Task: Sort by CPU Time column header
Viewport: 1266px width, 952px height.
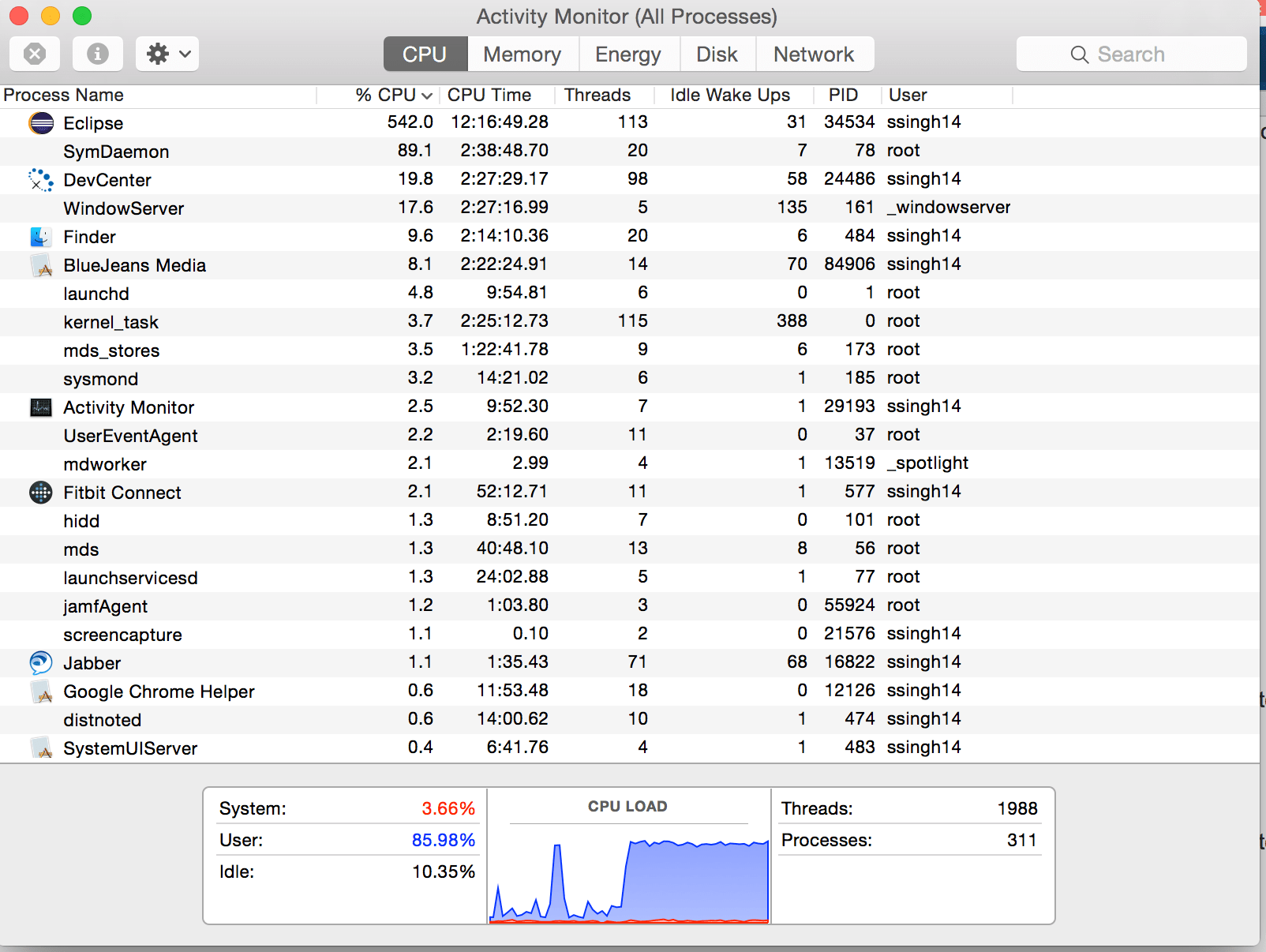Action: point(497,96)
